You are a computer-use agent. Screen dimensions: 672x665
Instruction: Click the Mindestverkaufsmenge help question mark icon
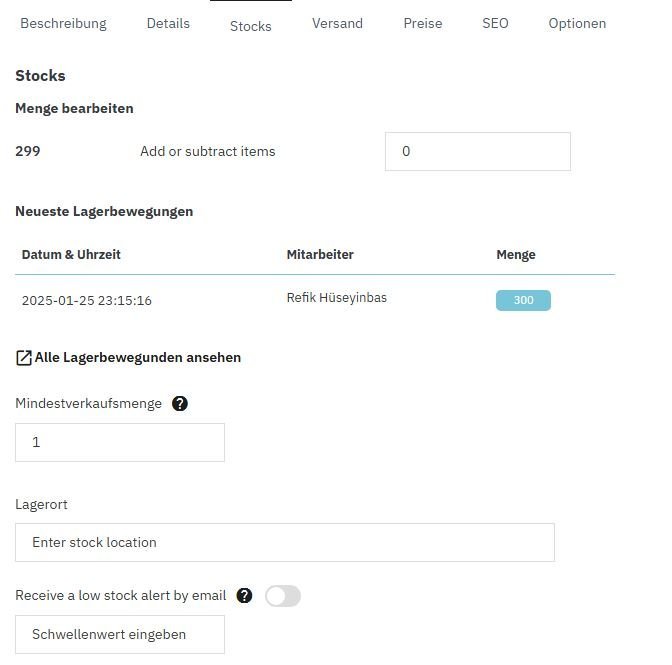click(180, 404)
